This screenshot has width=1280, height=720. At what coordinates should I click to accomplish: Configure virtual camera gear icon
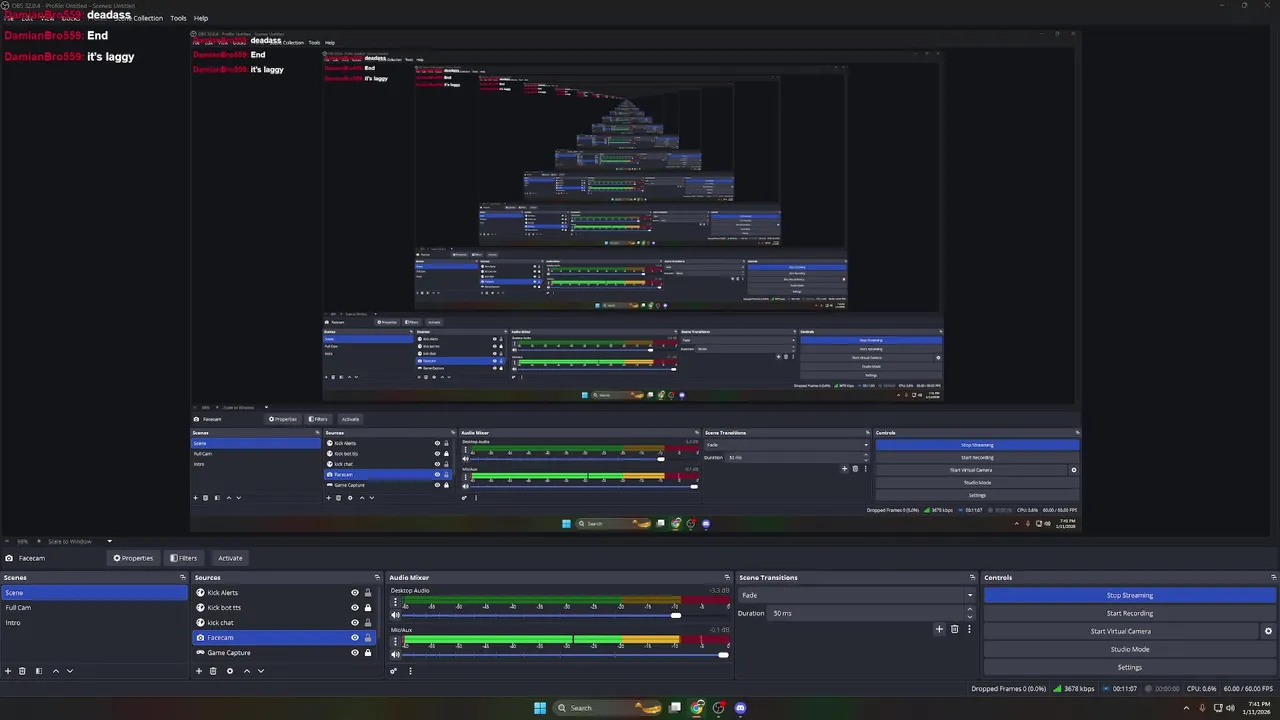[x=1268, y=631]
